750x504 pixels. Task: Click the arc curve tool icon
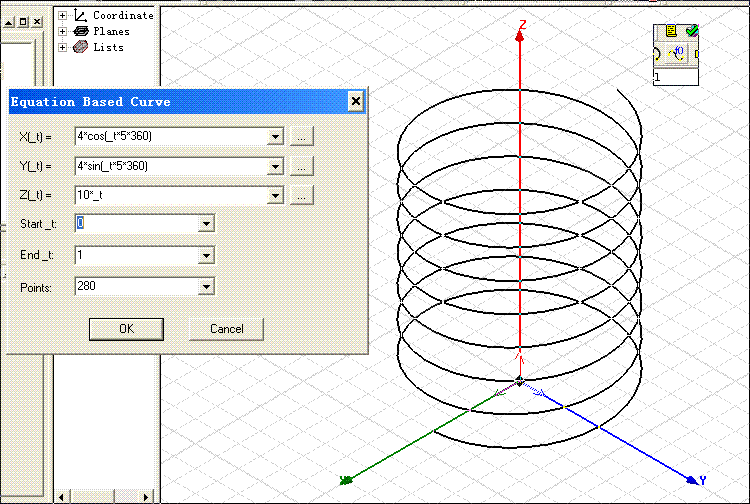pyautogui.click(x=656, y=54)
